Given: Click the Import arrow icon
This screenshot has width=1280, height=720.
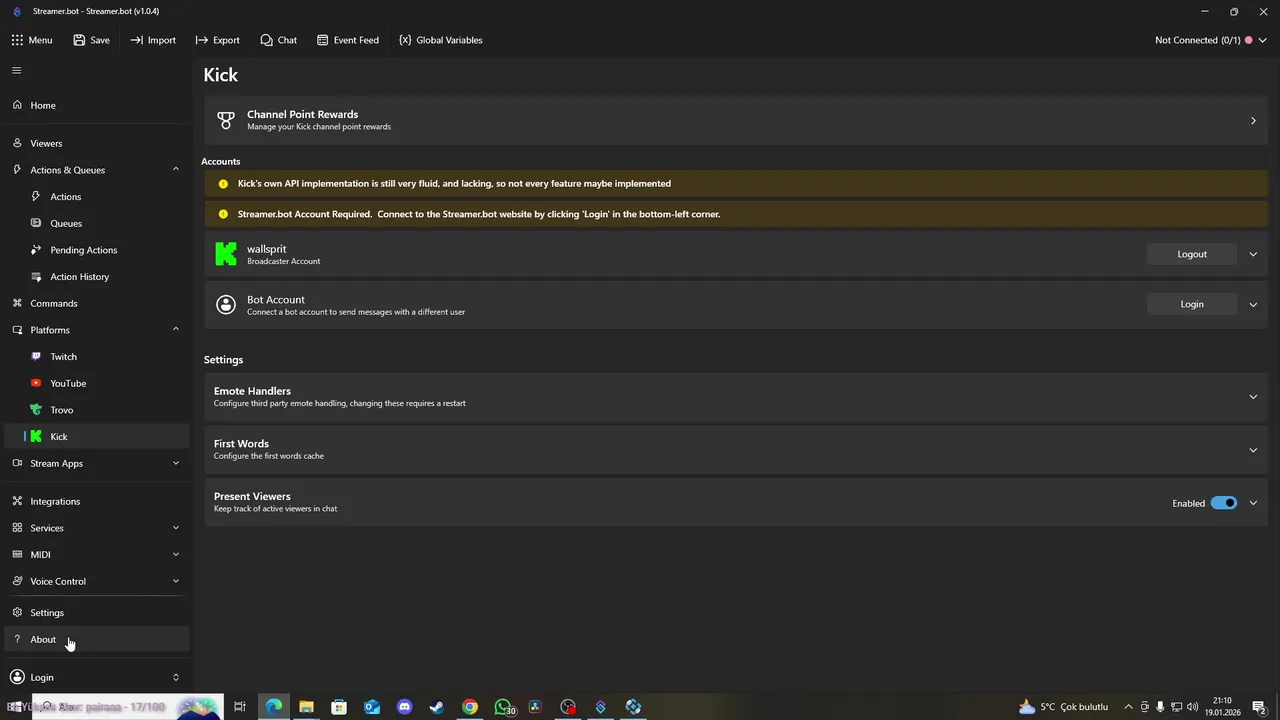Looking at the screenshot, I should tap(137, 40).
